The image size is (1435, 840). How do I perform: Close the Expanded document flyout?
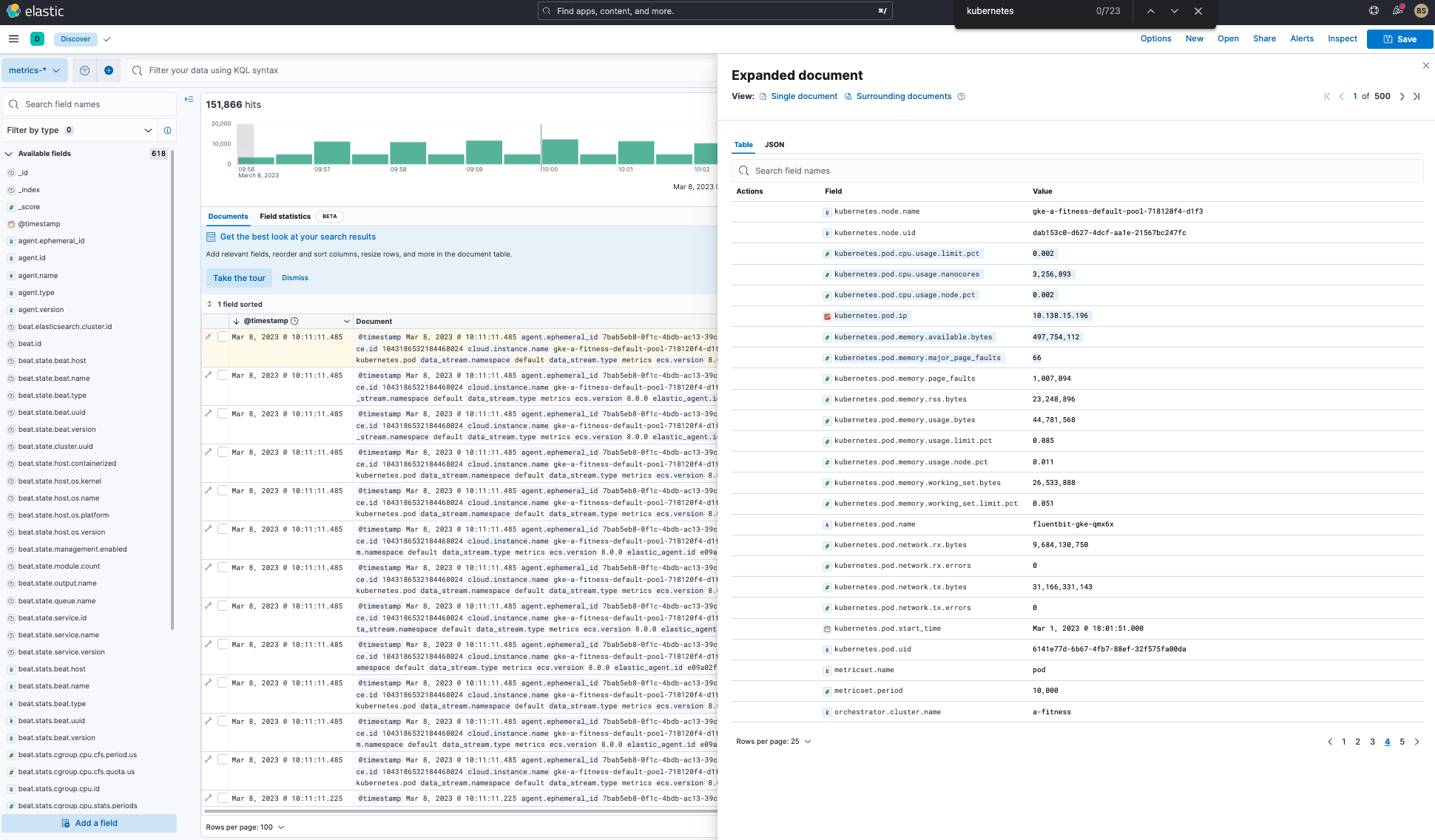point(1426,66)
